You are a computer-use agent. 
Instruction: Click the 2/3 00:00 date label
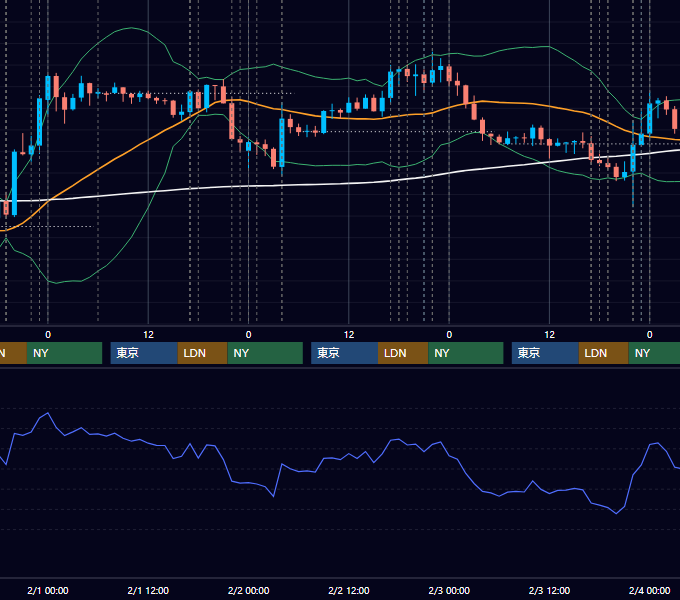[x=449, y=590]
